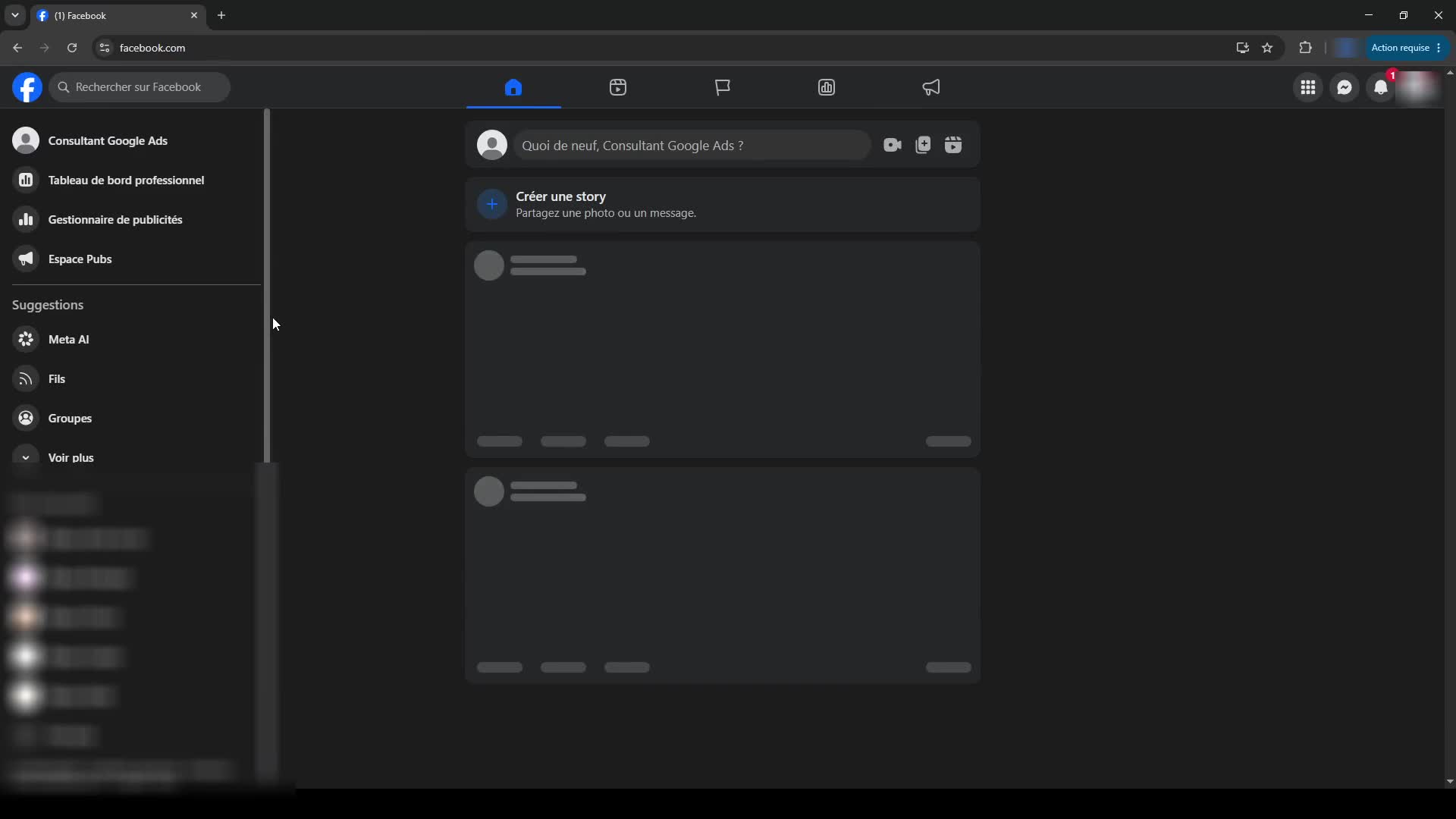Open Messenger chat icon
Image resolution: width=1456 pixels, height=819 pixels.
click(1345, 87)
